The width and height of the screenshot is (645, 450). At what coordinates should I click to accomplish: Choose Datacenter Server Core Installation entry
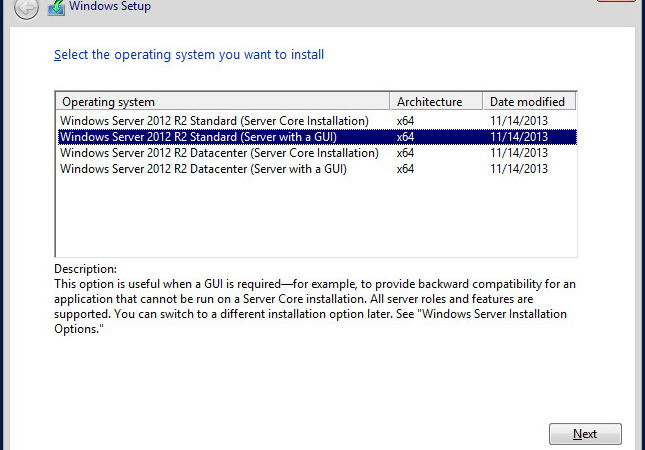316,153
